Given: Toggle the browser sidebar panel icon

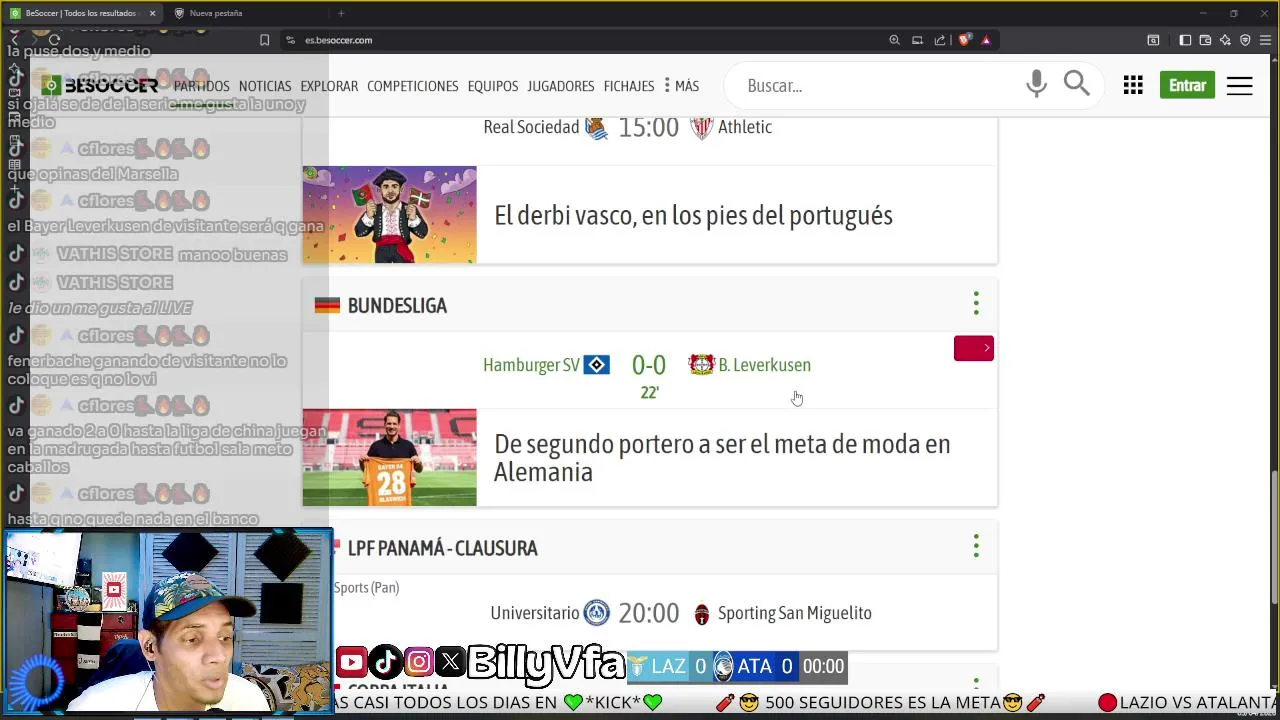Looking at the screenshot, I should (x=1185, y=40).
